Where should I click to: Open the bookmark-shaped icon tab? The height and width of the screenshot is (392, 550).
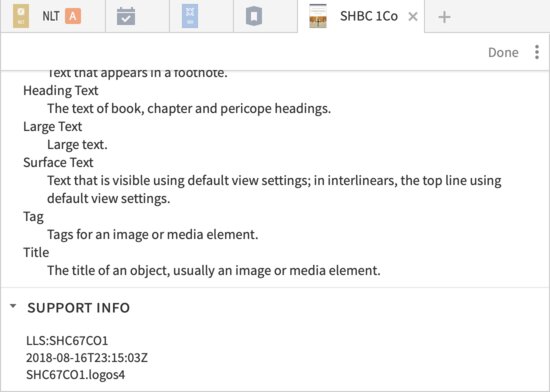[x=254, y=16]
